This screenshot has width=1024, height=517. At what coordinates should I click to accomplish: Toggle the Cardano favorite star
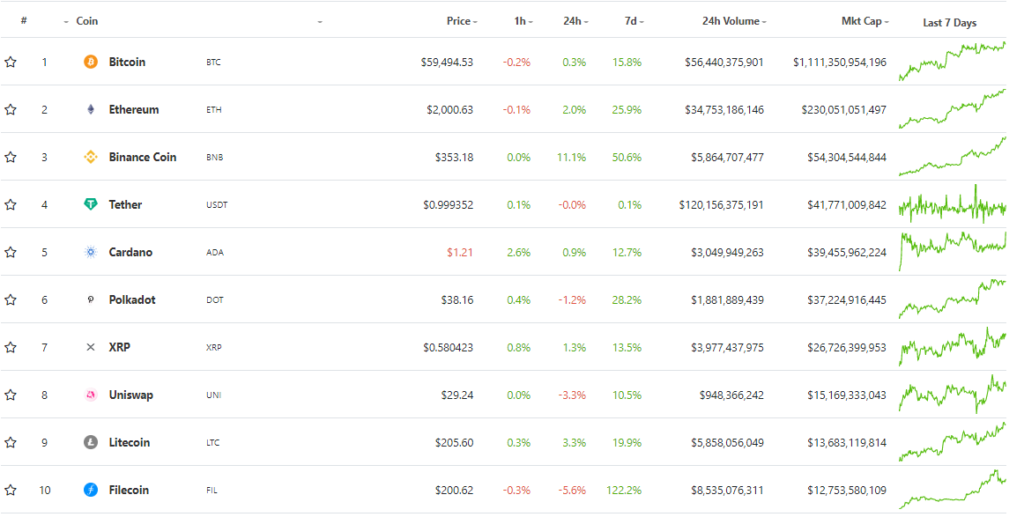10,252
